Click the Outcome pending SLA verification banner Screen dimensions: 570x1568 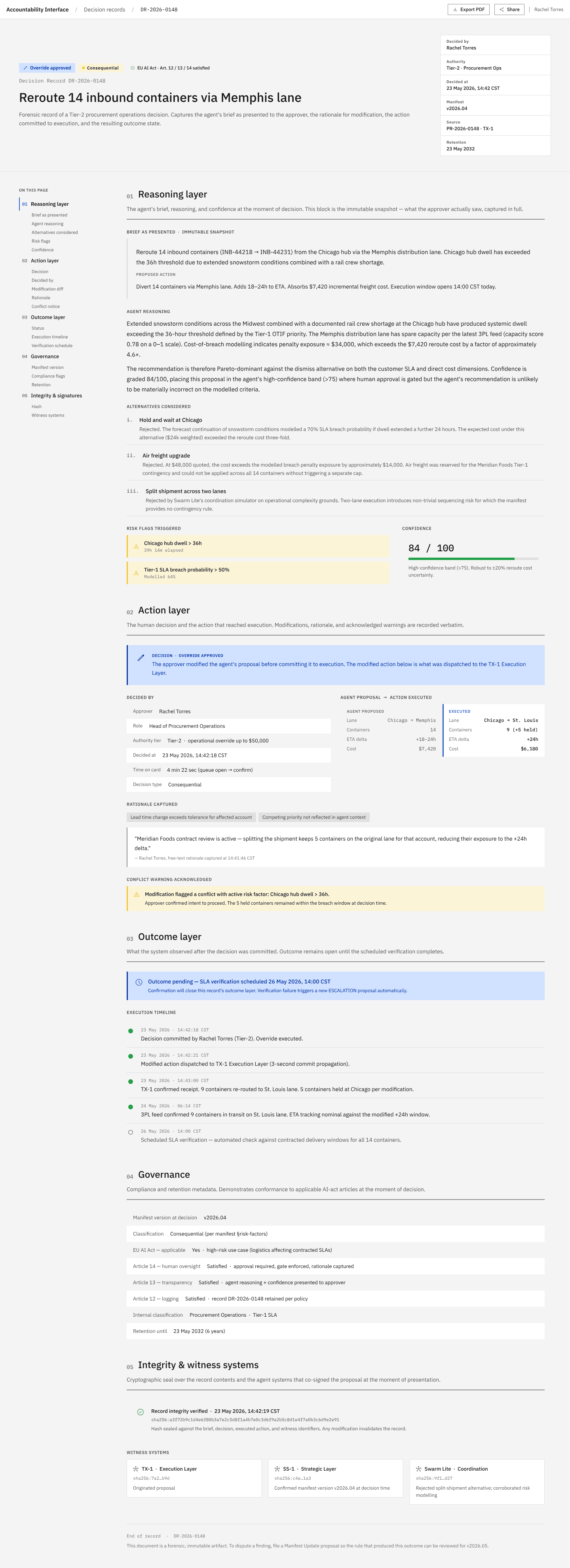coord(336,986)
